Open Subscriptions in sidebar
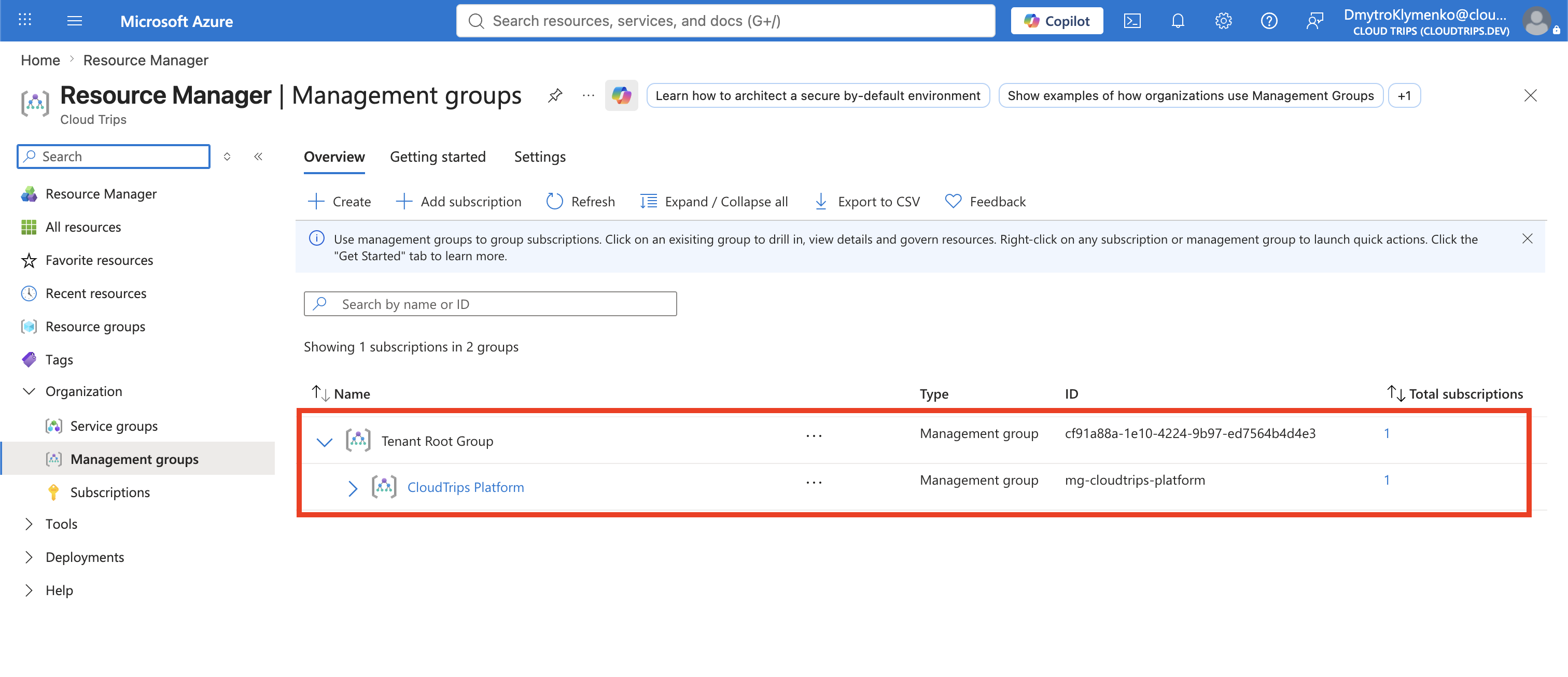 click(110, 492)
